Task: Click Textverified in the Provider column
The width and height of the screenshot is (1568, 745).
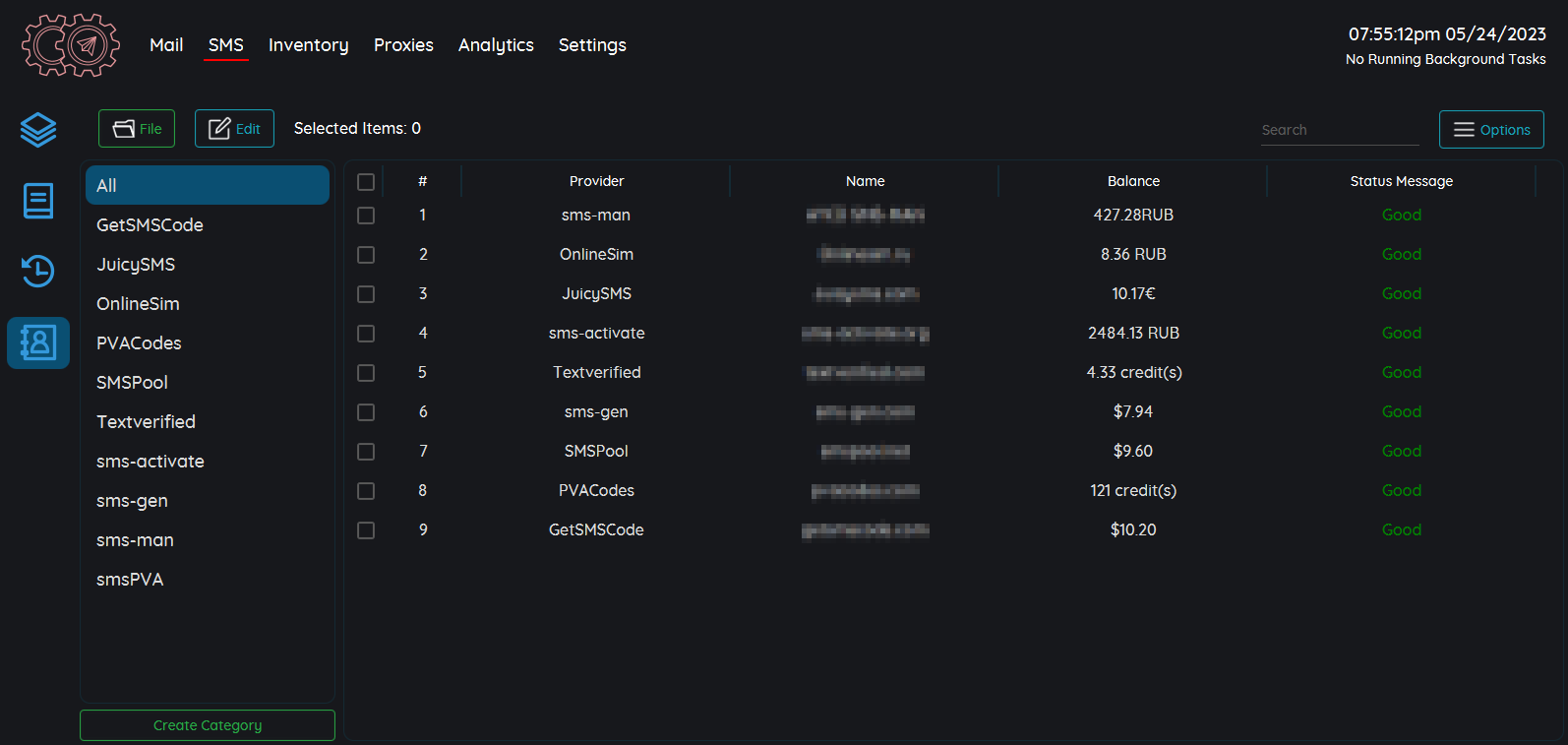Action: (x=596, y=372)
